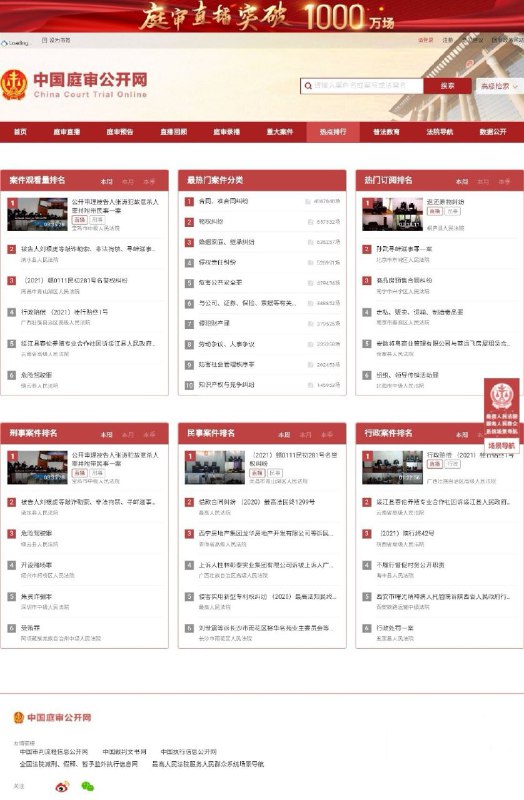Open the 普法教育 navigation tab
524x800 pixels.
[x=386, y=132]
